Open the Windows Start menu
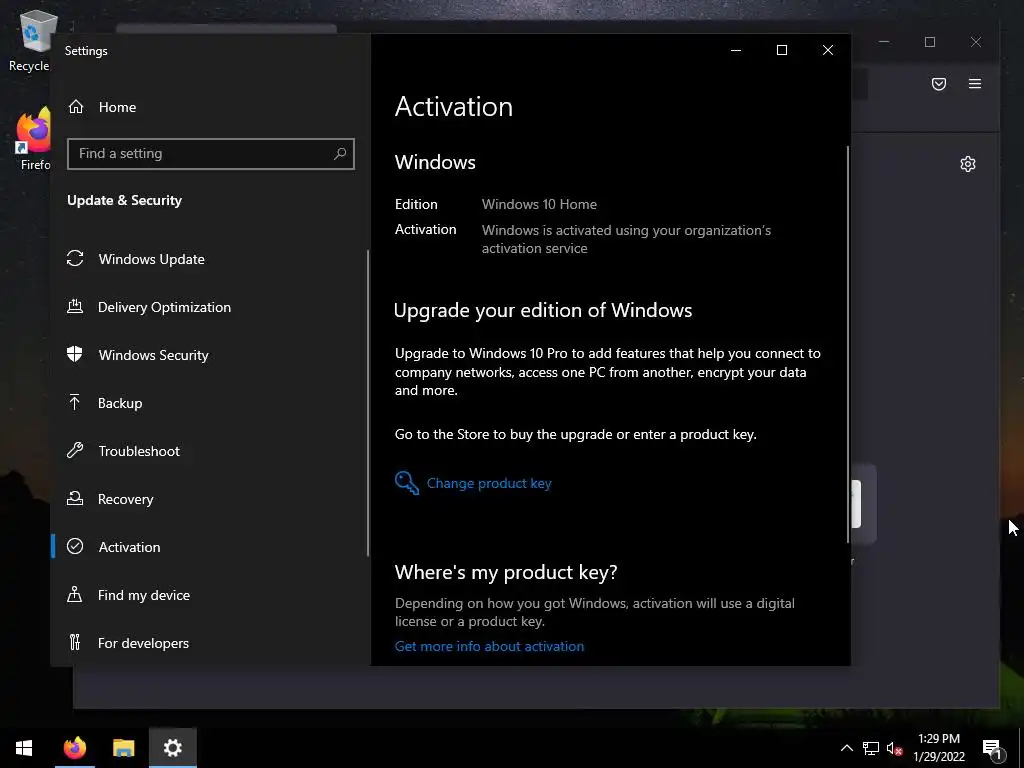This screenshot has height=768, width=1024. click(24, 748)
